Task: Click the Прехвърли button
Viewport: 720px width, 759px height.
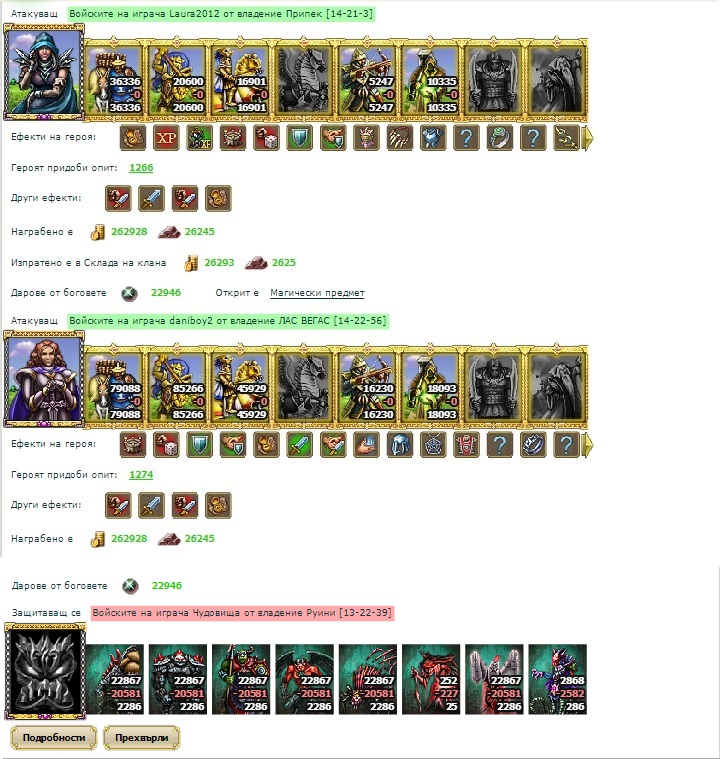Action: tap(142, 738)
